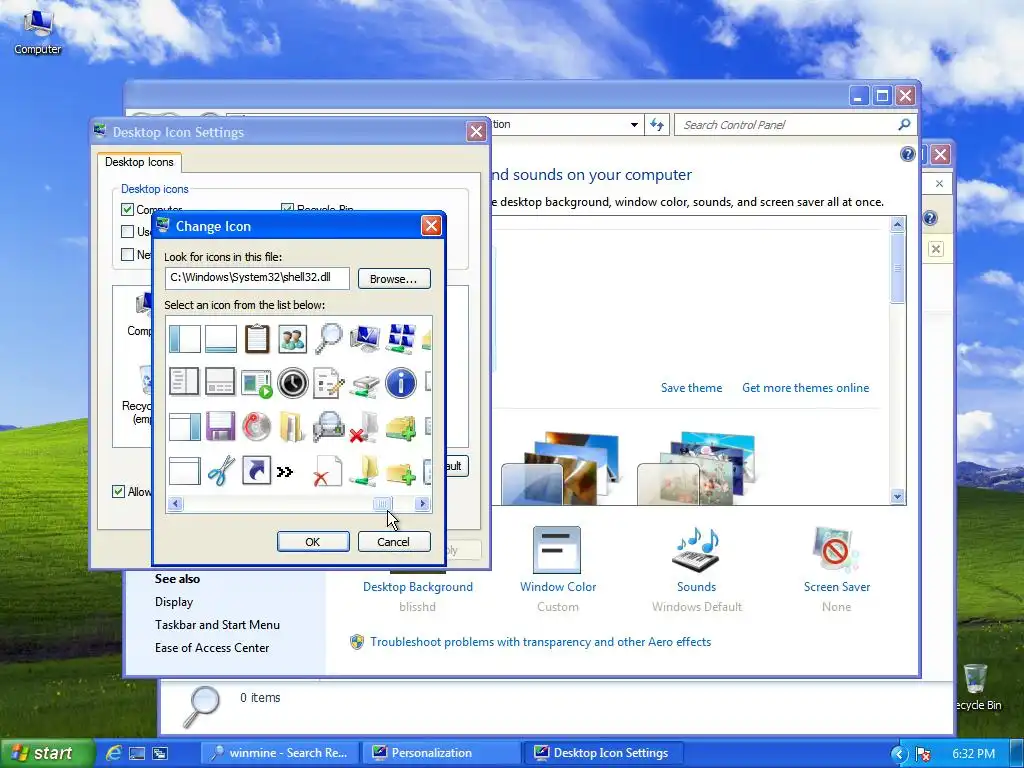Open Get more themes online link
The height and width of the screenshot is (768, 1024).
805,388
